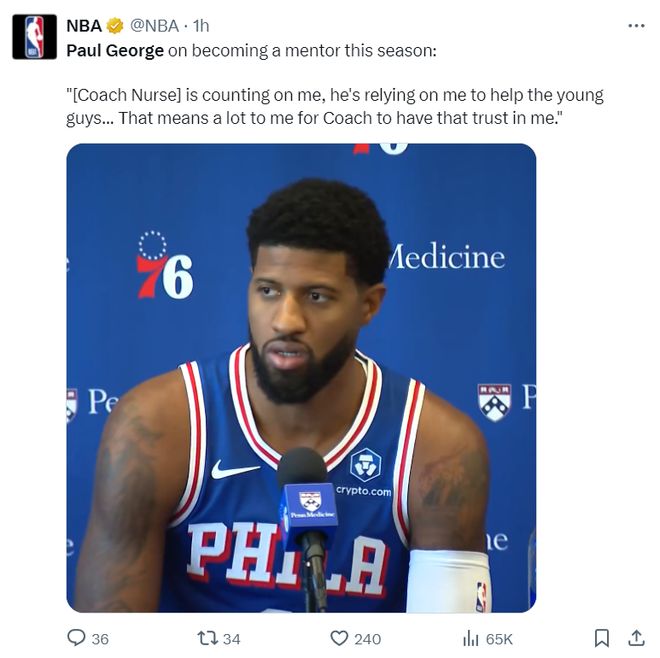The width and height of the screenshot is (660, 658).
Task: Click the 240 likes count
Action: point(367,639)
